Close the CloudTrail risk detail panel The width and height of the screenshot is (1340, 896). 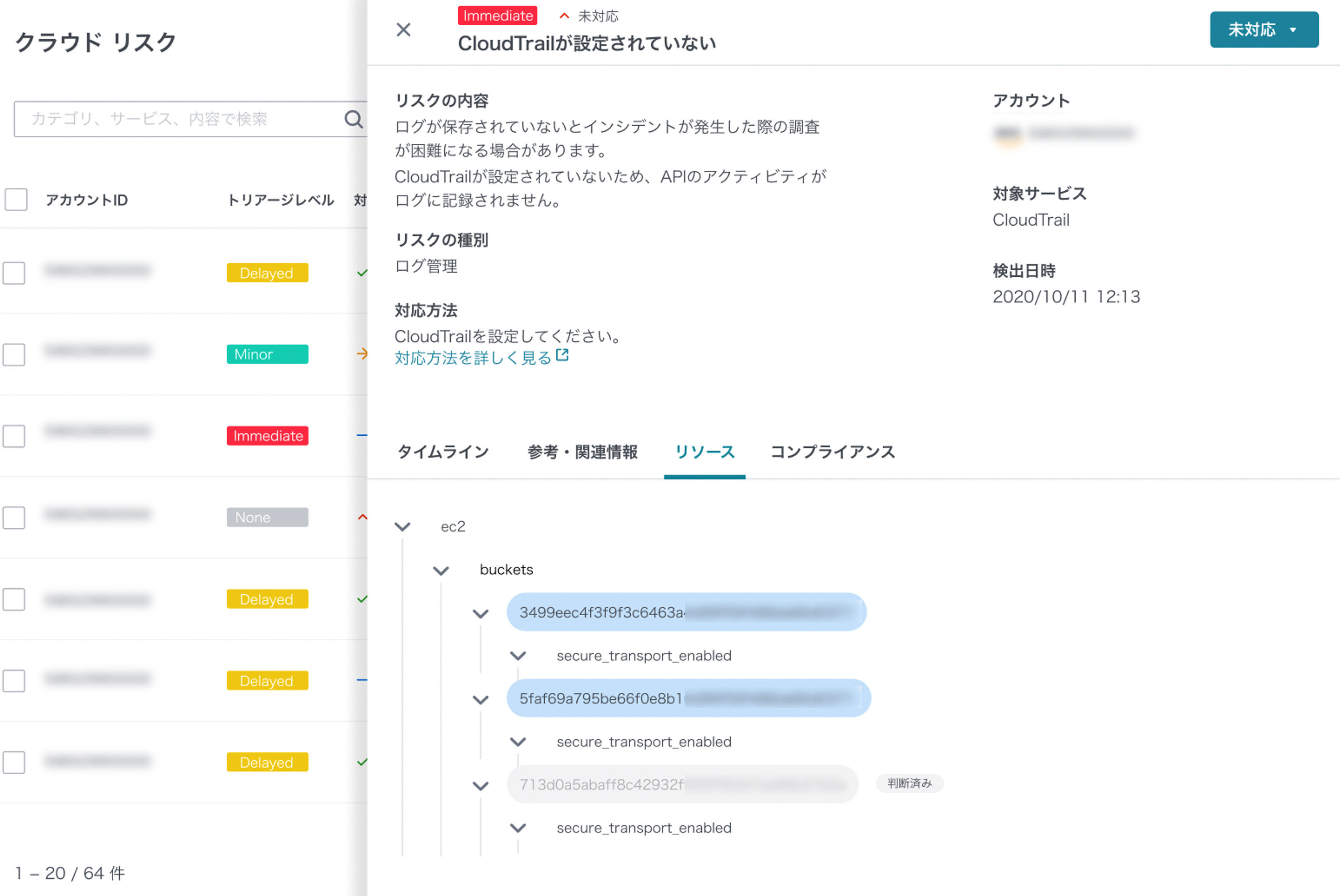[x=404, y=30]
